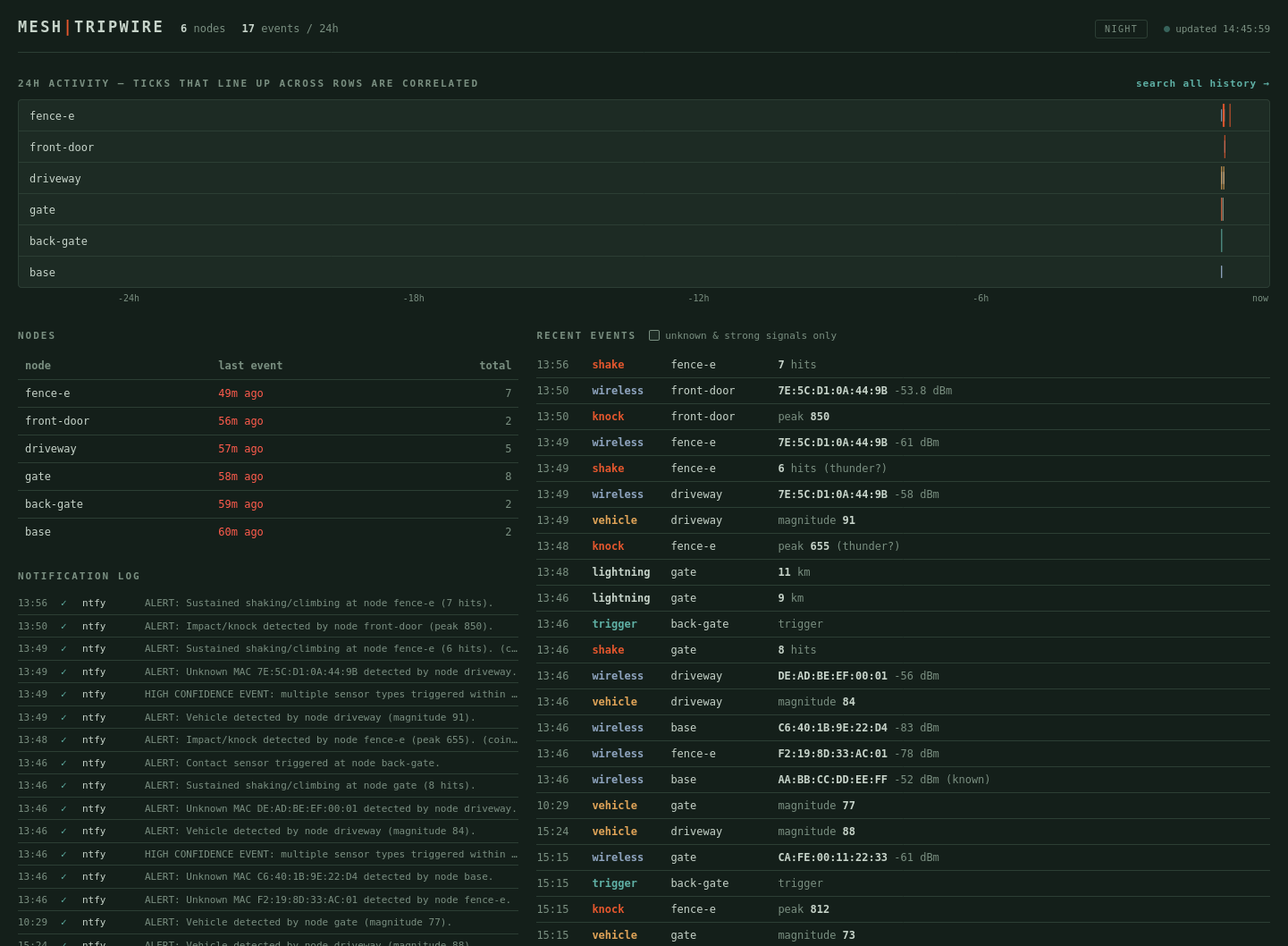Click the shake gate 8 hits event
Image resolution: width=1288 pixels, height=946 pixels.
coord(903,650)
